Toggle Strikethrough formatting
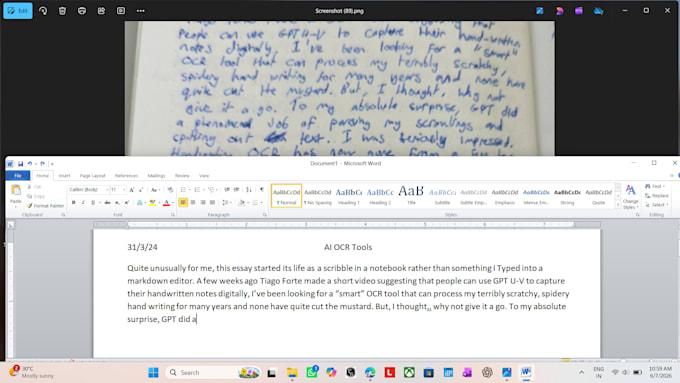The height and width of the screenshot is (383, 680). pos(107,203)
